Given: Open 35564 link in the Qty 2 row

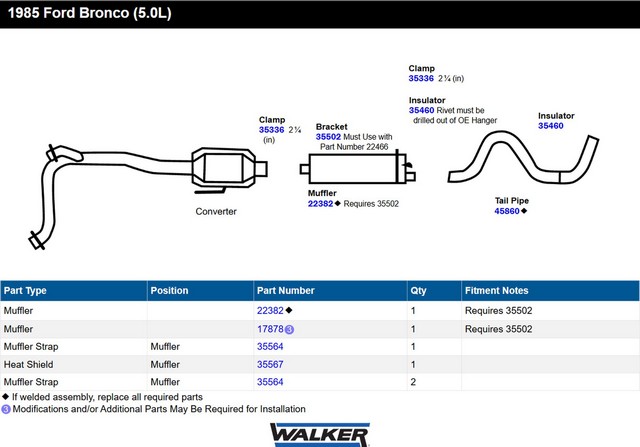Looking at the screenshot, I should 270,382.
